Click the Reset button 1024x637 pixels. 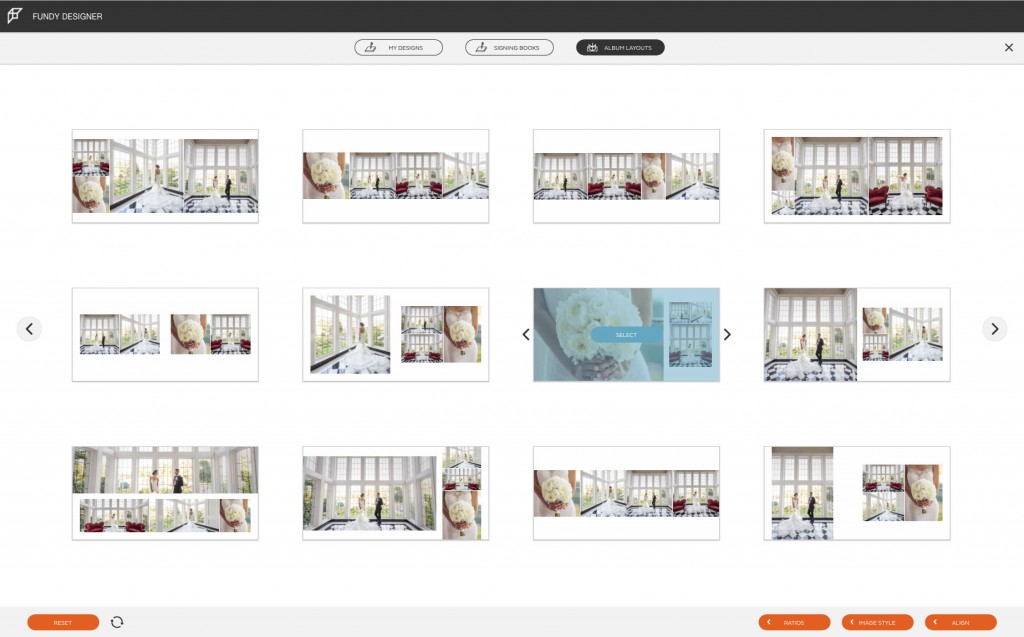click(63, 621)
